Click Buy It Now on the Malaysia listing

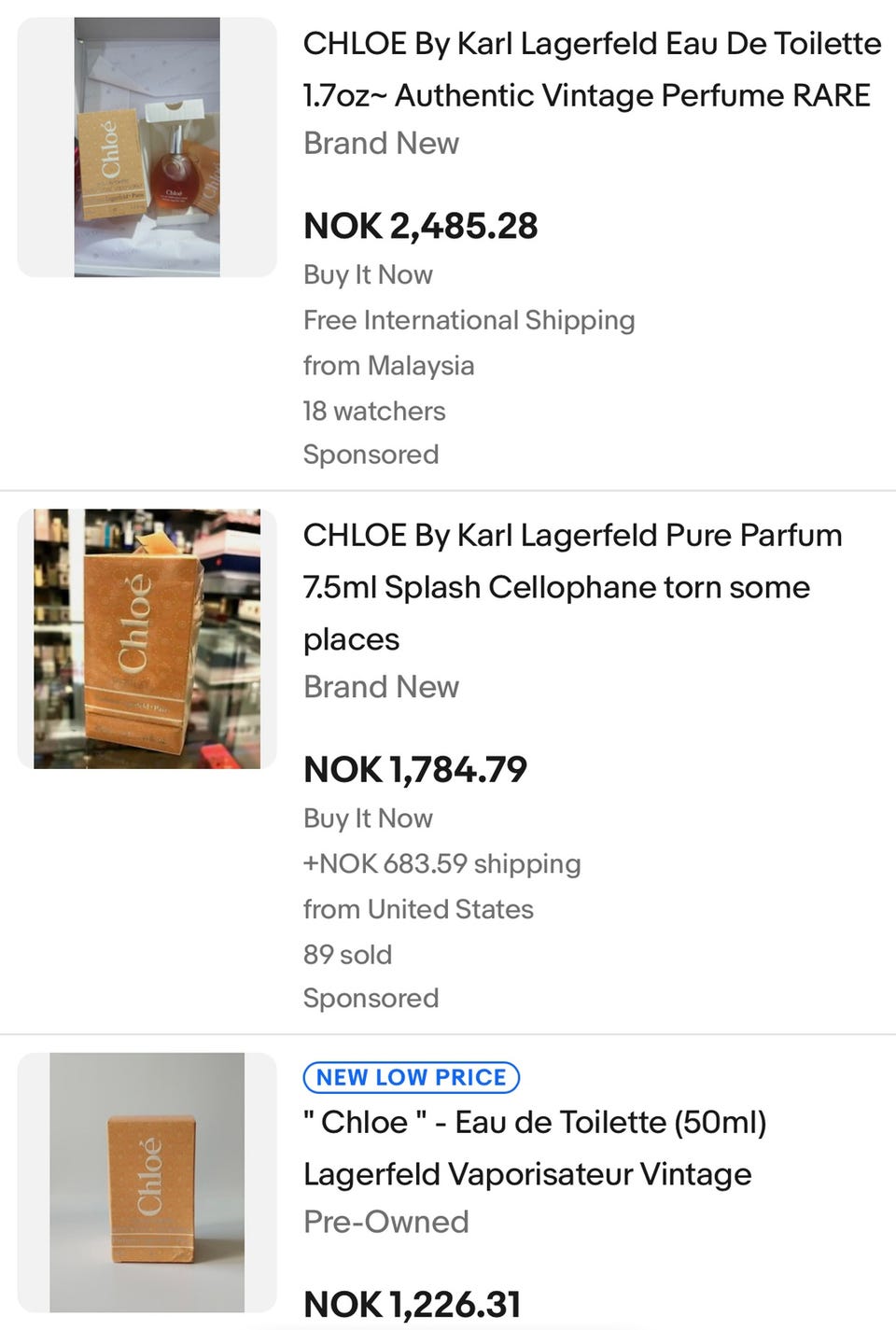368,274
